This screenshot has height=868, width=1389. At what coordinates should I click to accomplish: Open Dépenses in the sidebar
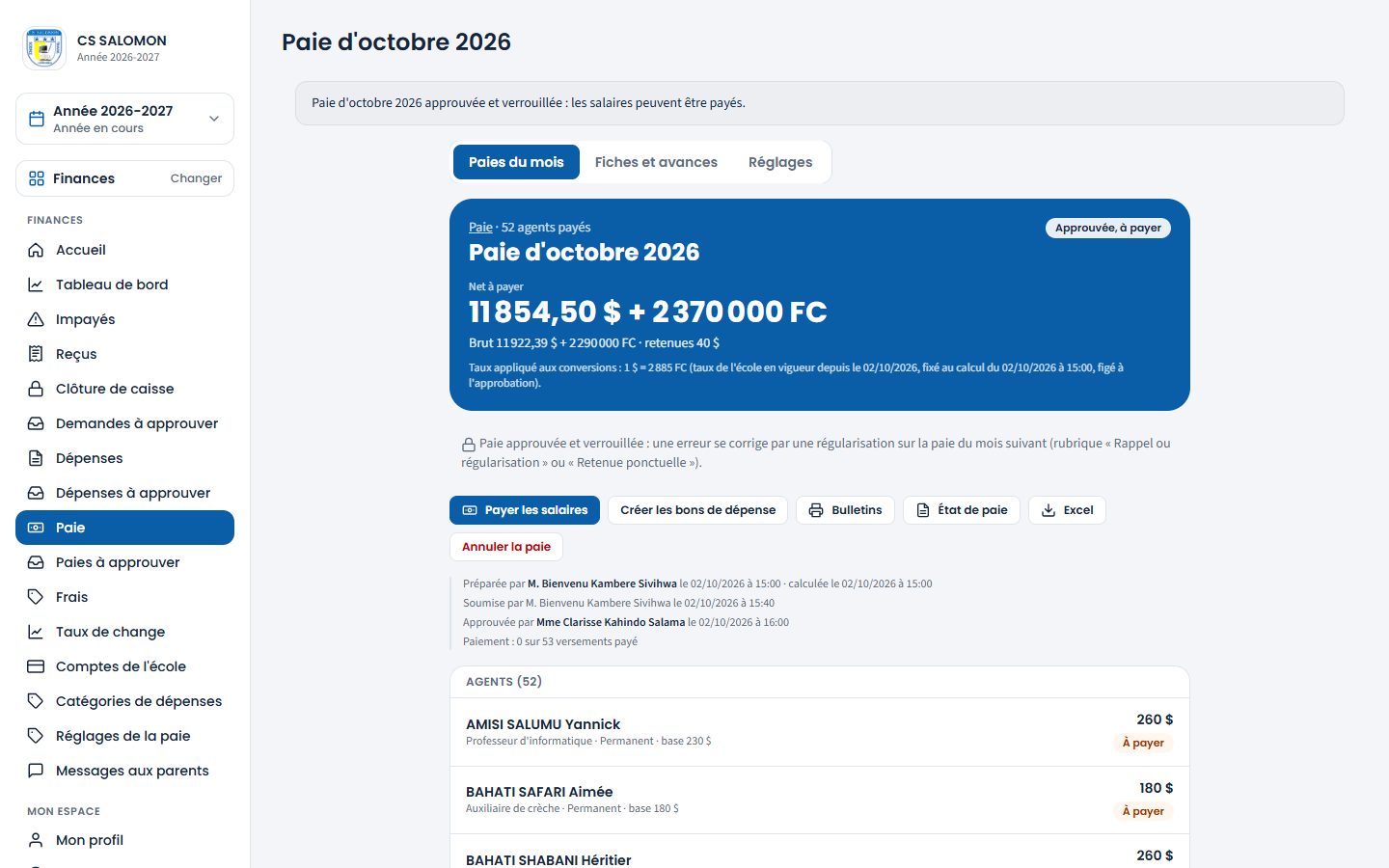(x=124, y=458)
